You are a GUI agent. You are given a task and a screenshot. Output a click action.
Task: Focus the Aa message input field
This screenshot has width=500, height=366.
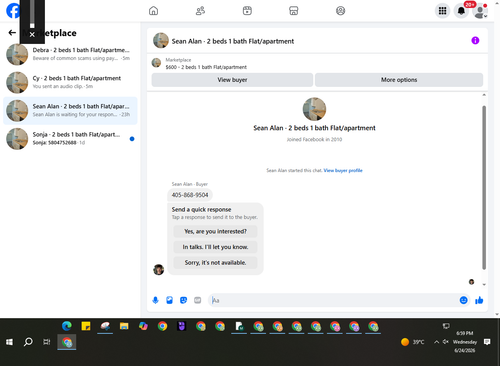point(333,300)
